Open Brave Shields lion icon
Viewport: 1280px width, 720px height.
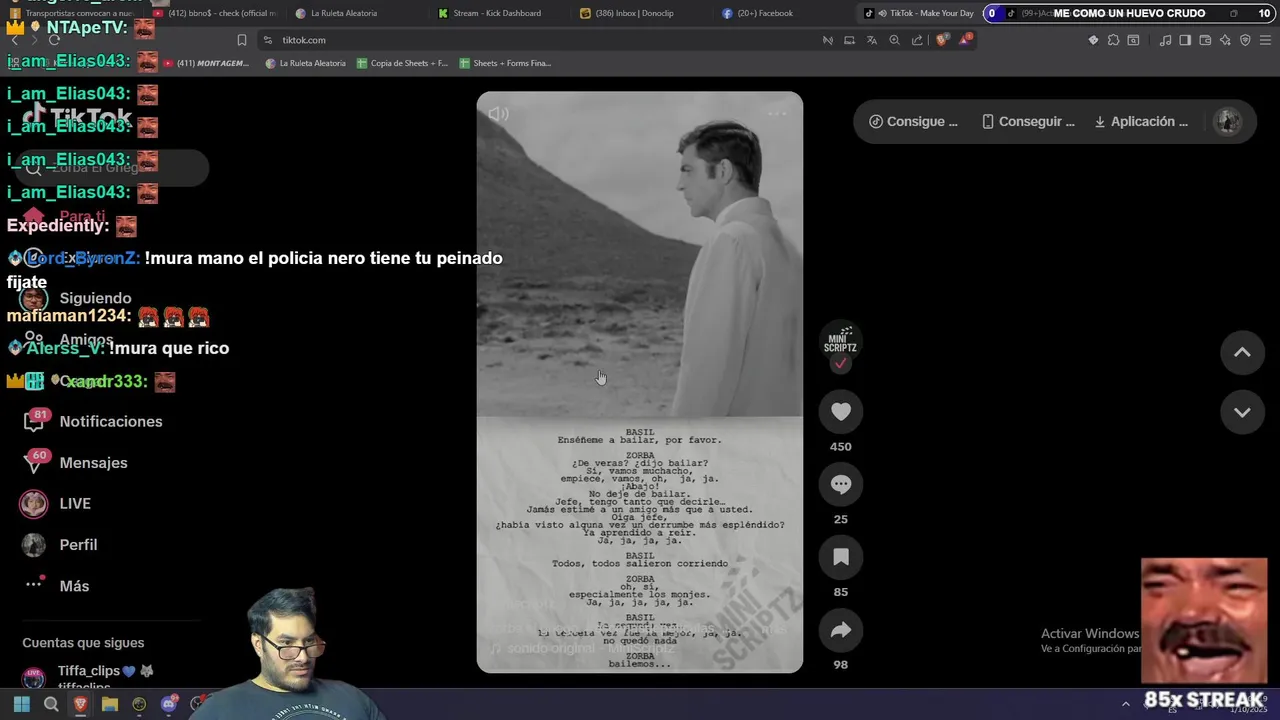(942, 40)
